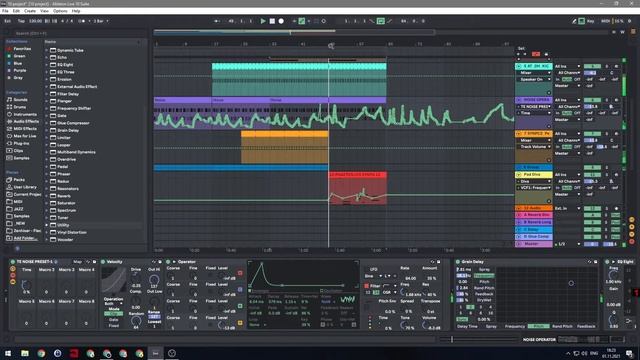640x360 pixels.
Task: Toggle Operator oscillator A yellow button
Action: click(x=240, y=323)
